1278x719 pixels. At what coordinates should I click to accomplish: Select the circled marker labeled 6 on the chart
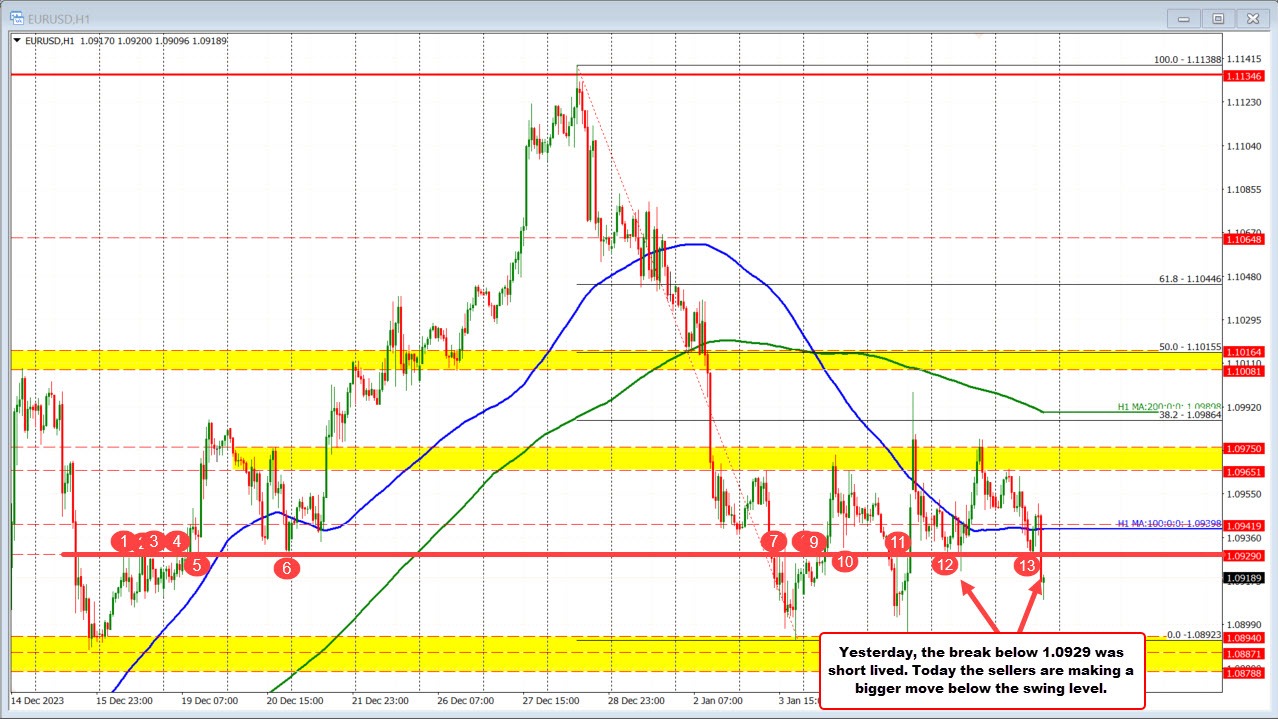287,567
